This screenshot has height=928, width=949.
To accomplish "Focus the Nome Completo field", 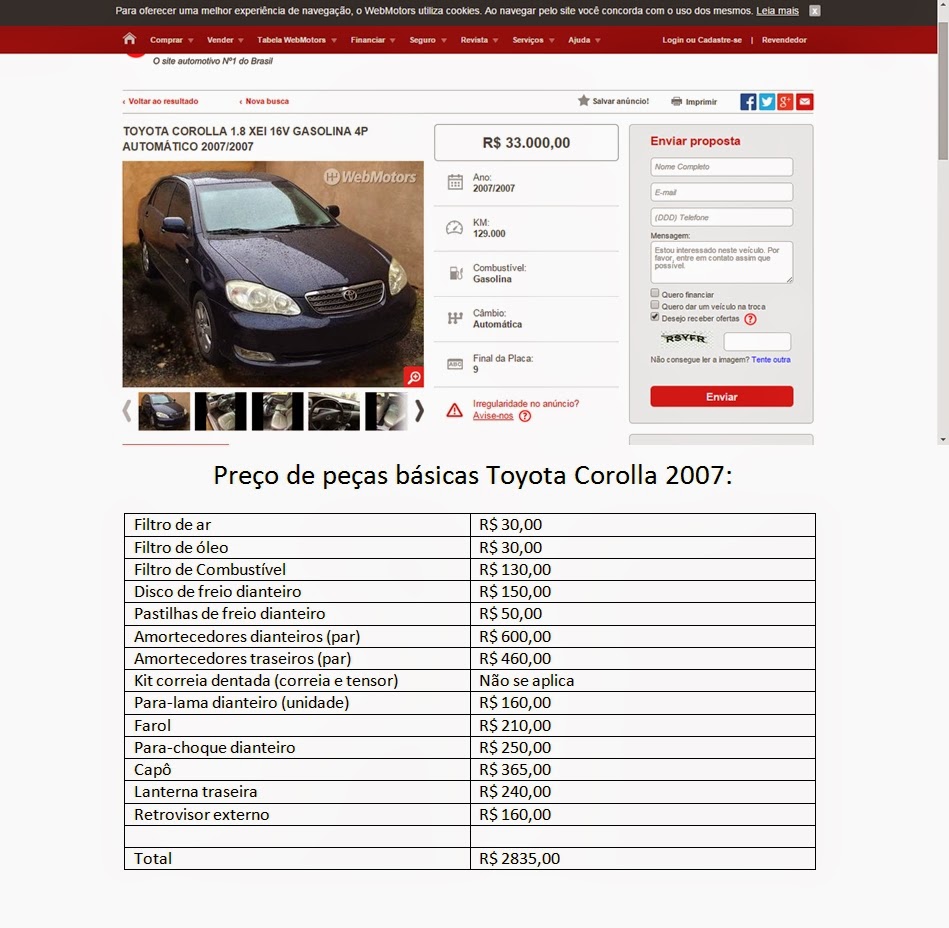I will pyautogui.click(x=721, y=166).
